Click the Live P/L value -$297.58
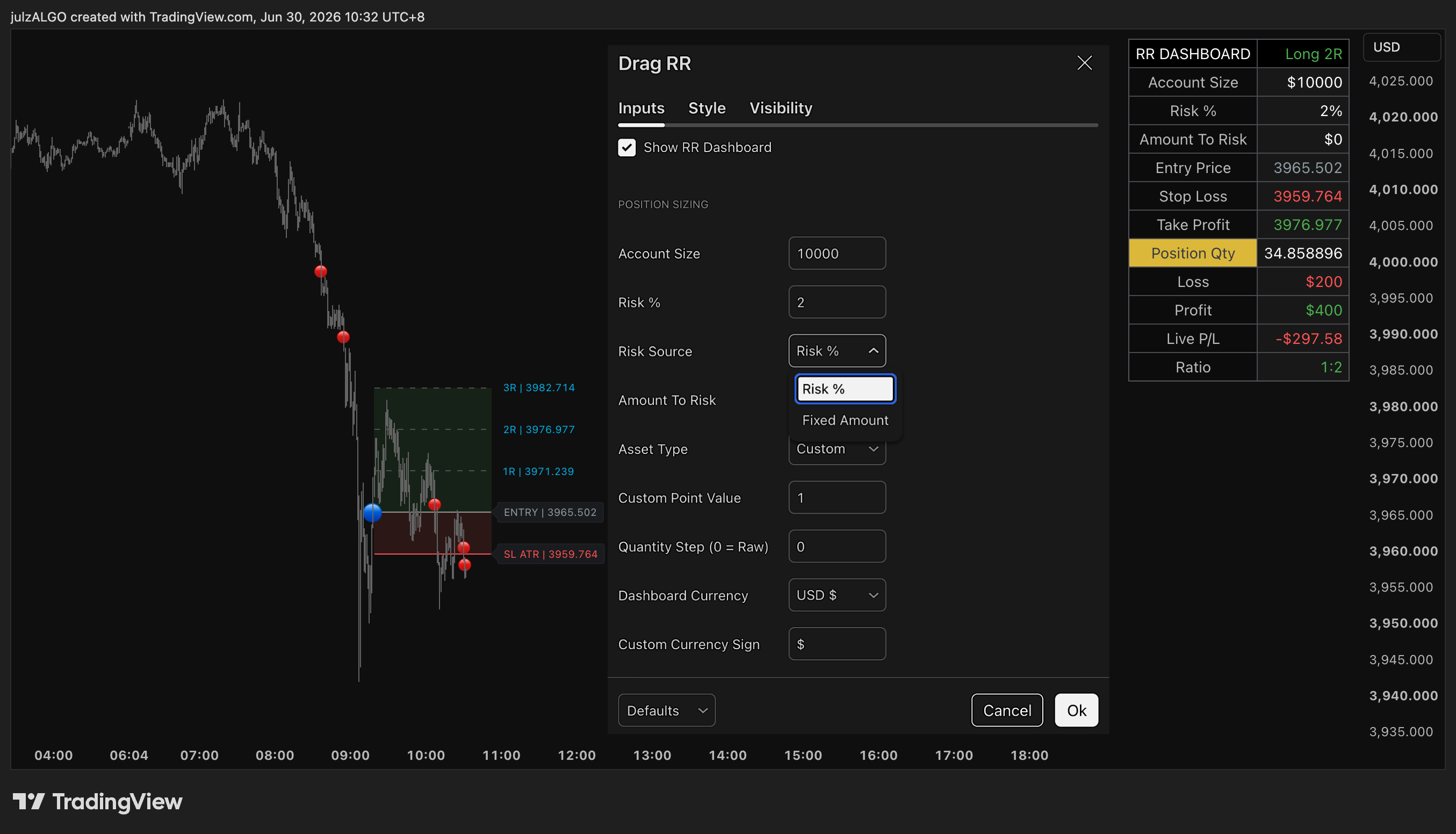The width and height of the screenshot is (1456, 834). (x=1308, y=339)
